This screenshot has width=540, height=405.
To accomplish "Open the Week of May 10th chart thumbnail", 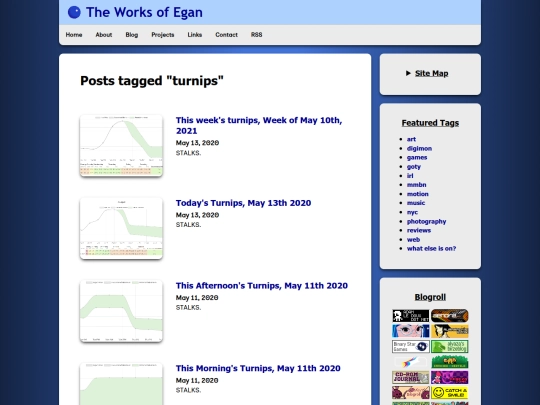I will (x=121, y=146).
